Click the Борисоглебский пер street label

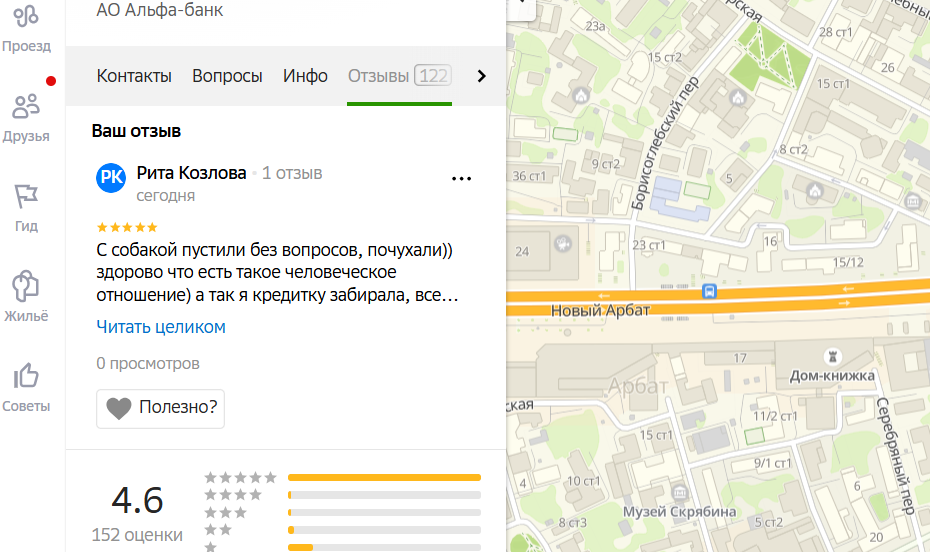pos(664,143)
